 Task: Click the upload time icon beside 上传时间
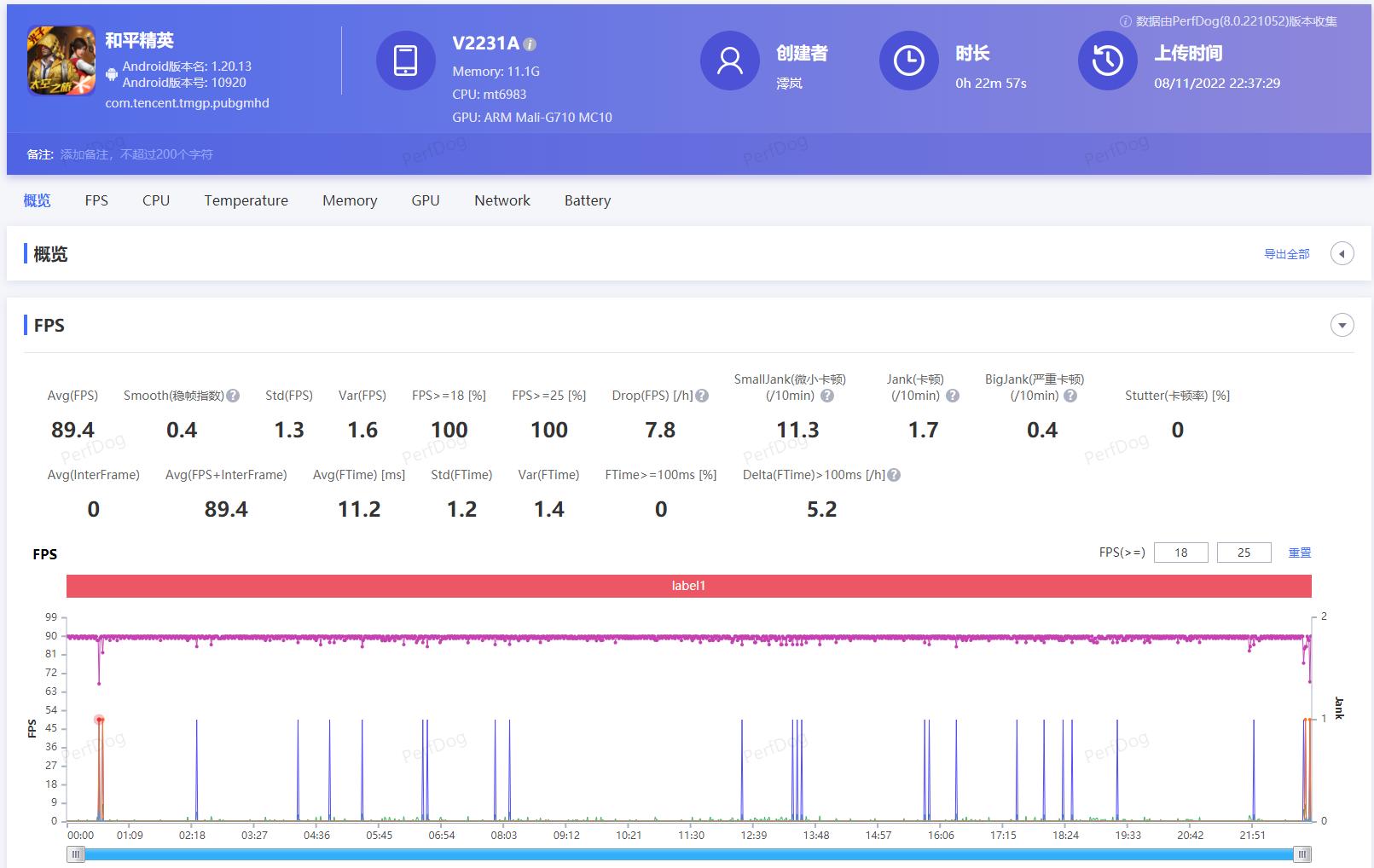point(1107,61)
